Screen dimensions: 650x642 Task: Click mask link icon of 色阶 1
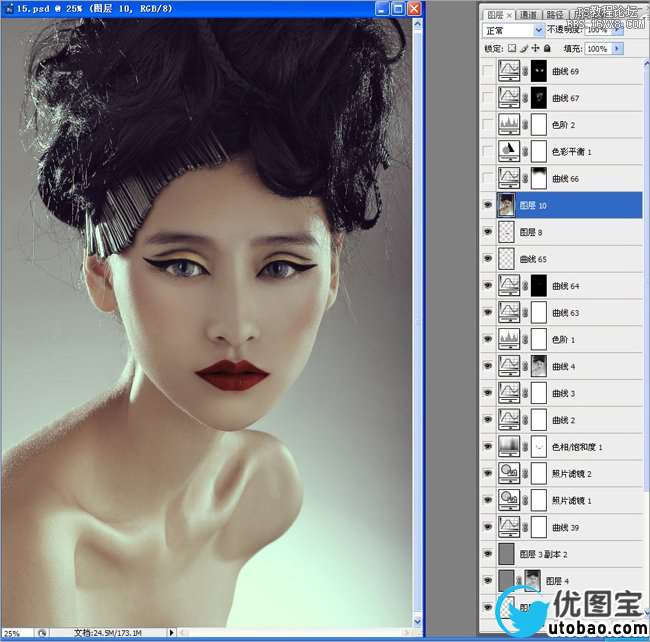525,340
